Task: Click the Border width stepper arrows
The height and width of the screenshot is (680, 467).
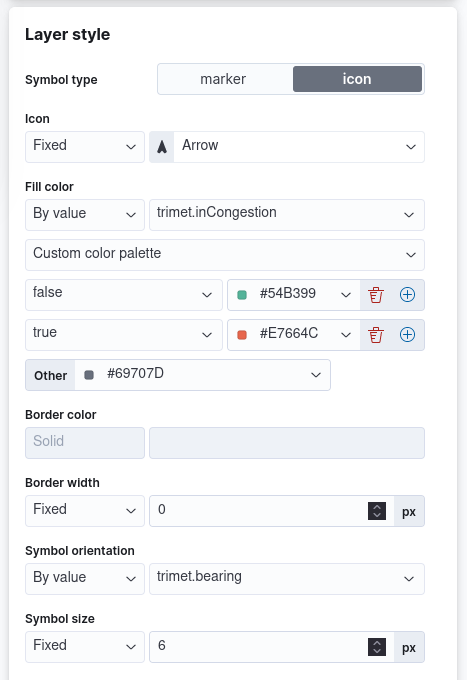Action: click(377, 511)
